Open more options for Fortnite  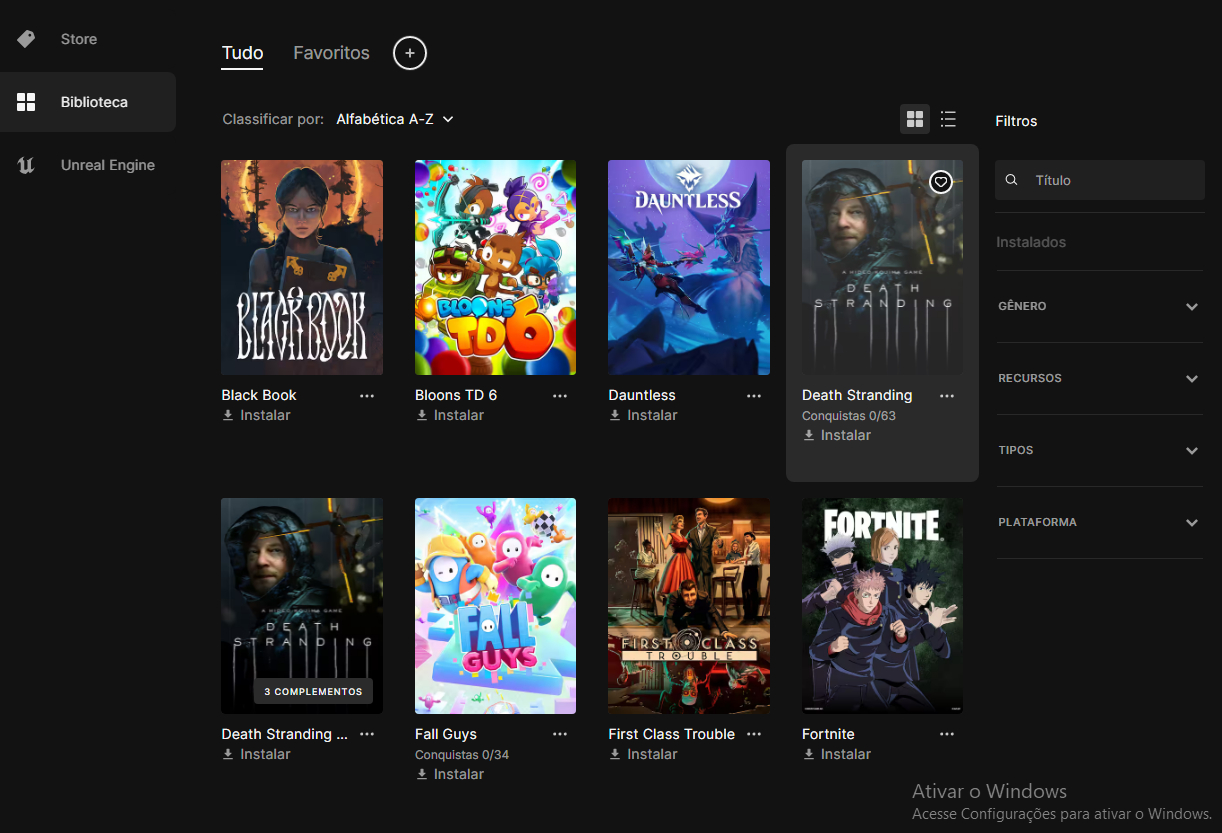point(947,734)
